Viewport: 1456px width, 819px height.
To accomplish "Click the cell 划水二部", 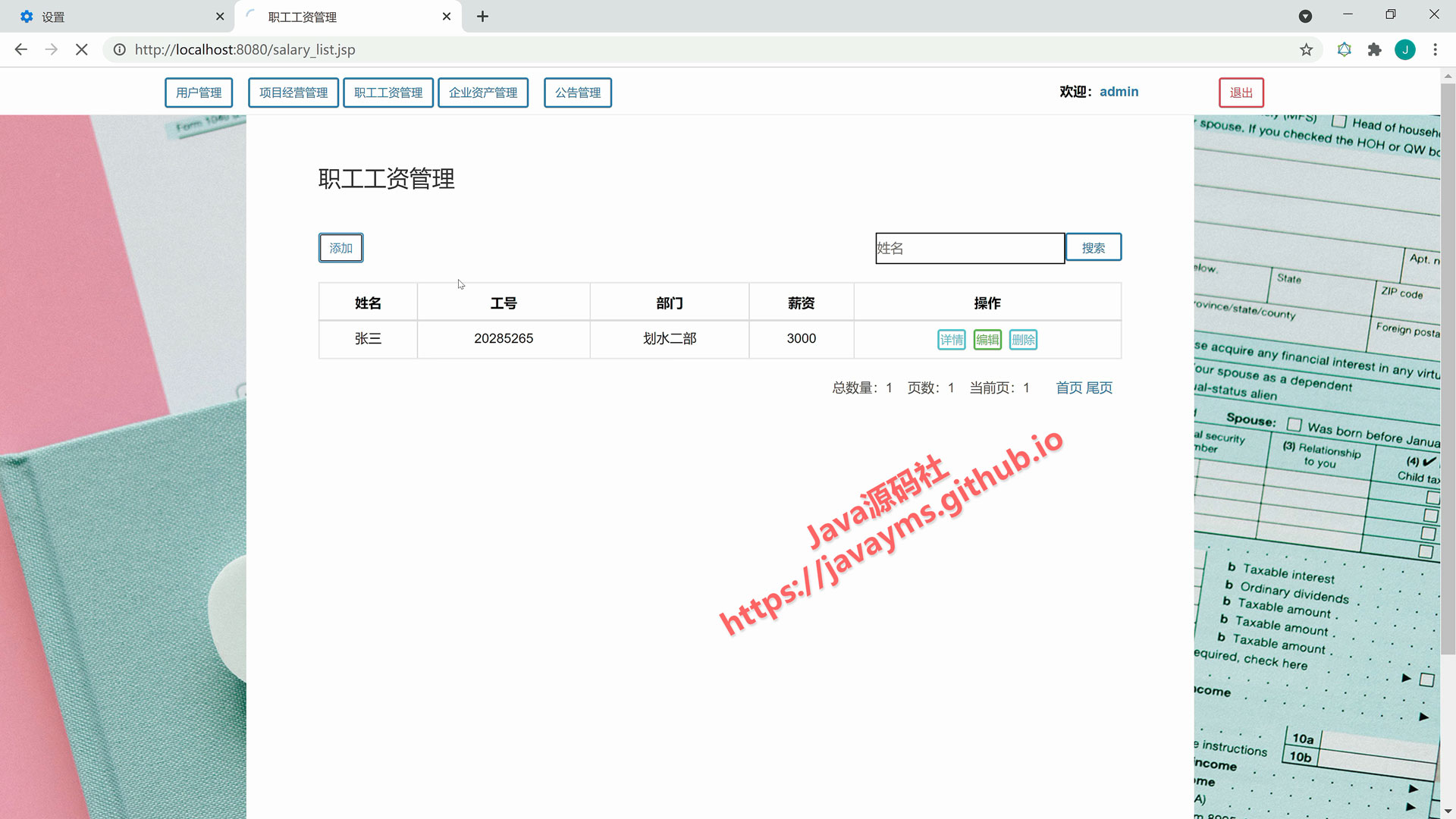I will click(x=670, y=339).
